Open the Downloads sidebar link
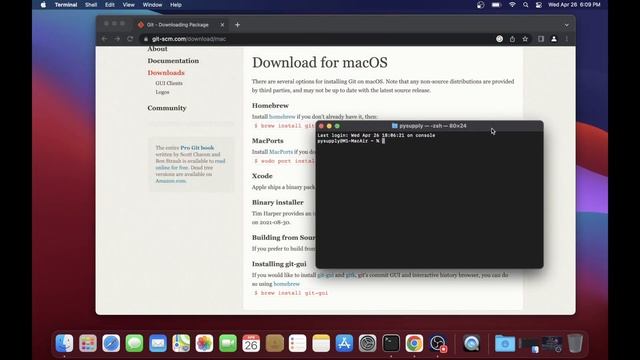Viewport: 640px width, 360px height. click(x=166, y=73)
